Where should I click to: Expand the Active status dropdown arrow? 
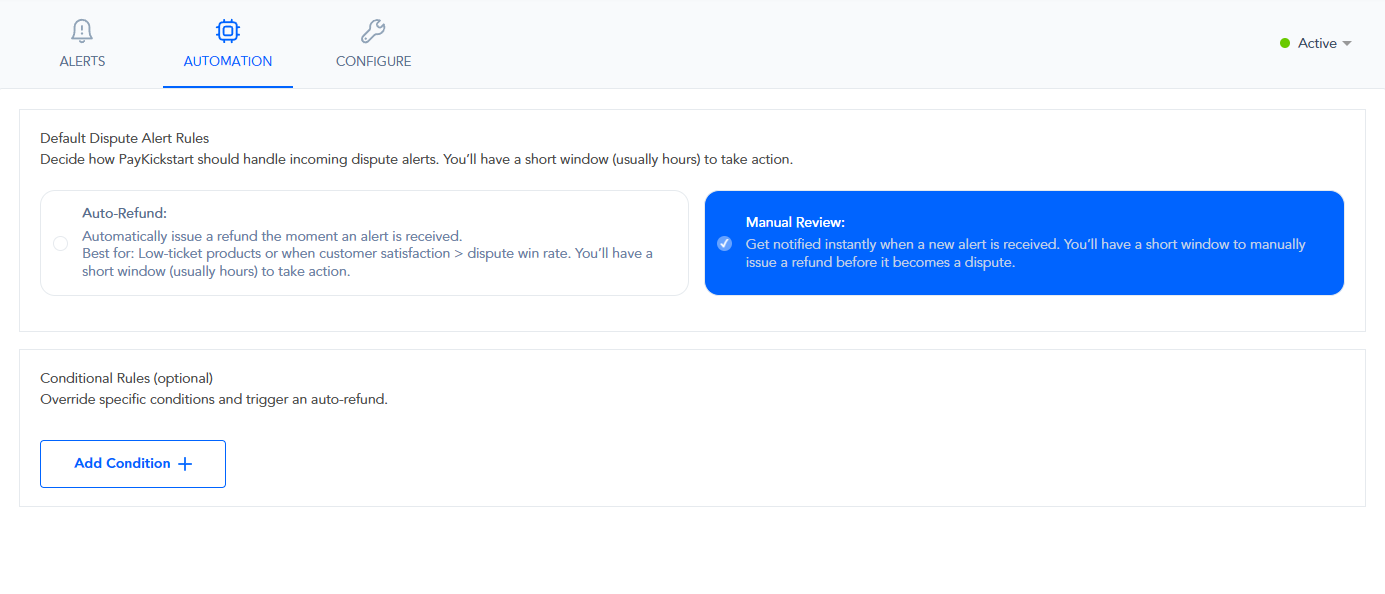pos(1347,44)
